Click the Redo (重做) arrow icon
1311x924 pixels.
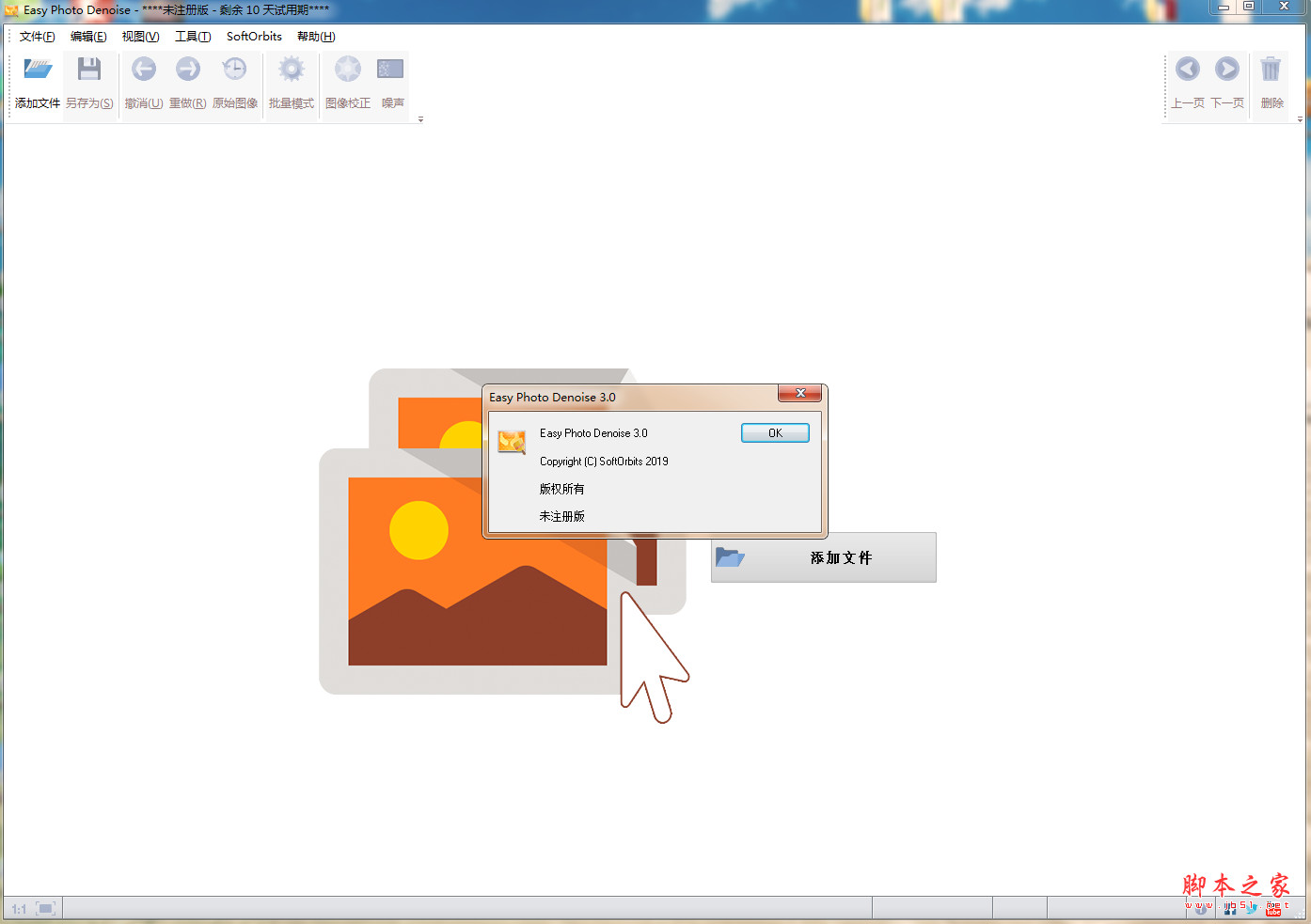pos(188,70)
